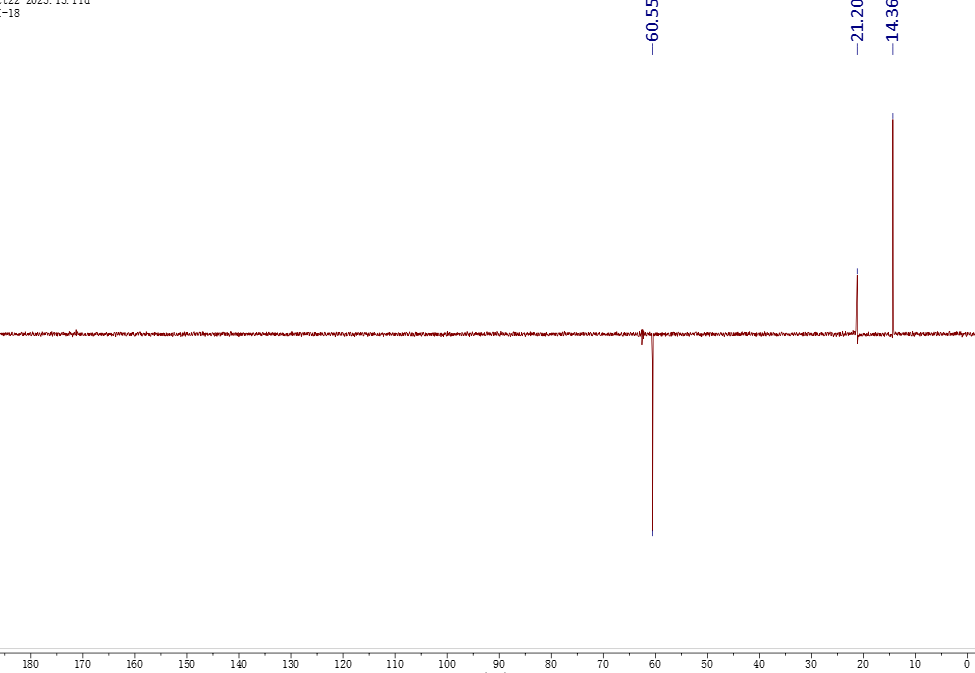Select the 40 axis tick label
Image resolution: width=975 pixels, height=673 pixels.
tap(759, 664)
